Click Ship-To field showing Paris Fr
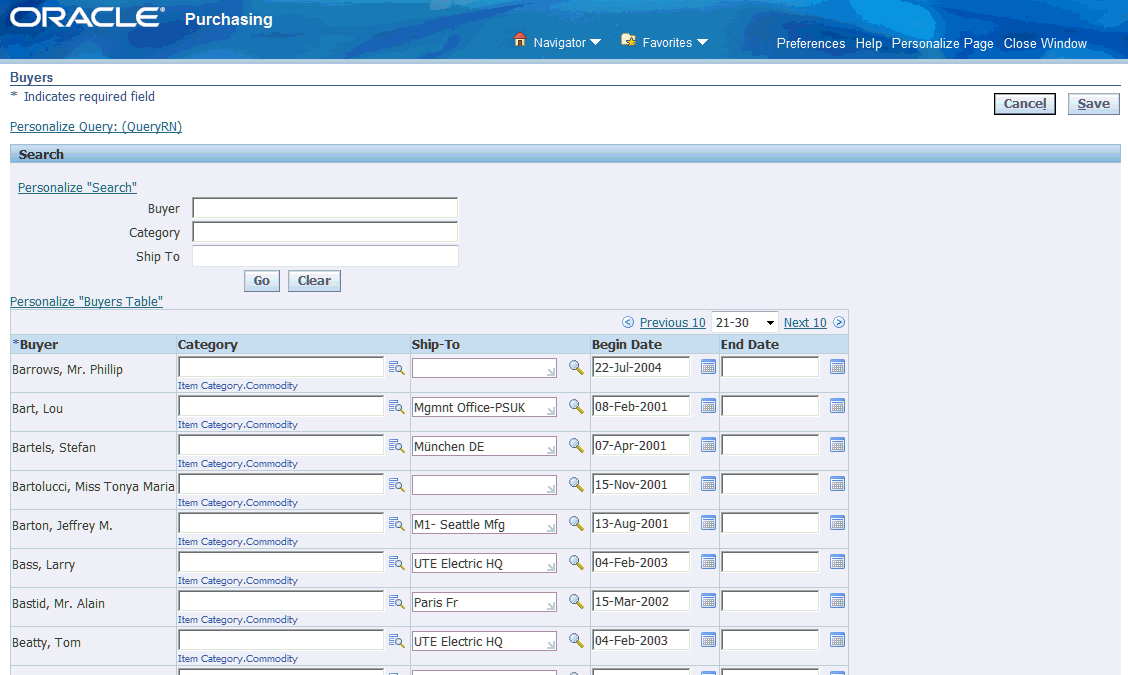 [484, 602]
